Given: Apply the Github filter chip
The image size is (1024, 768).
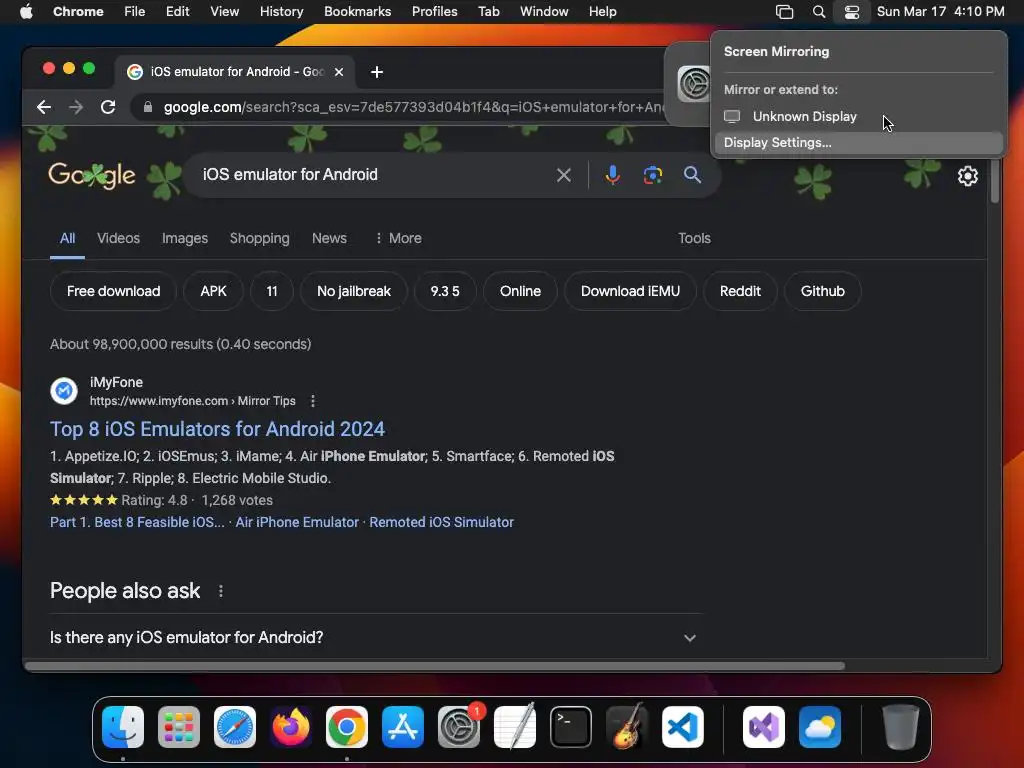Looking at the screenshot, I should [822, 291].
